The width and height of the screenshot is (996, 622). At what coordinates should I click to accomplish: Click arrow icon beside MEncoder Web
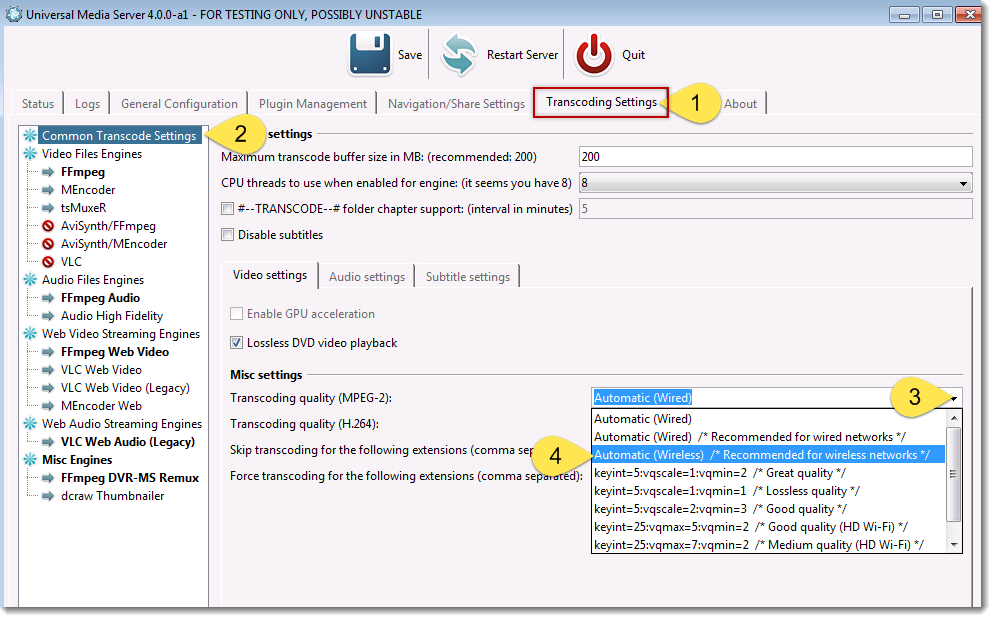(48, 406)
